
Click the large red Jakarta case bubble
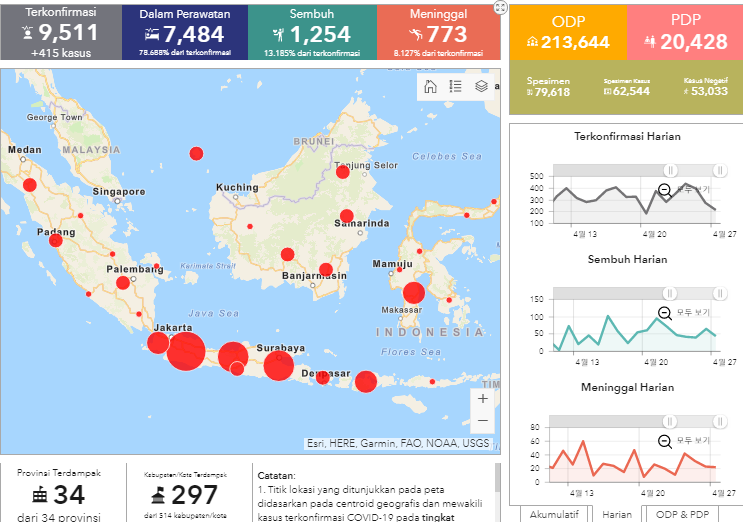[186, 352]
